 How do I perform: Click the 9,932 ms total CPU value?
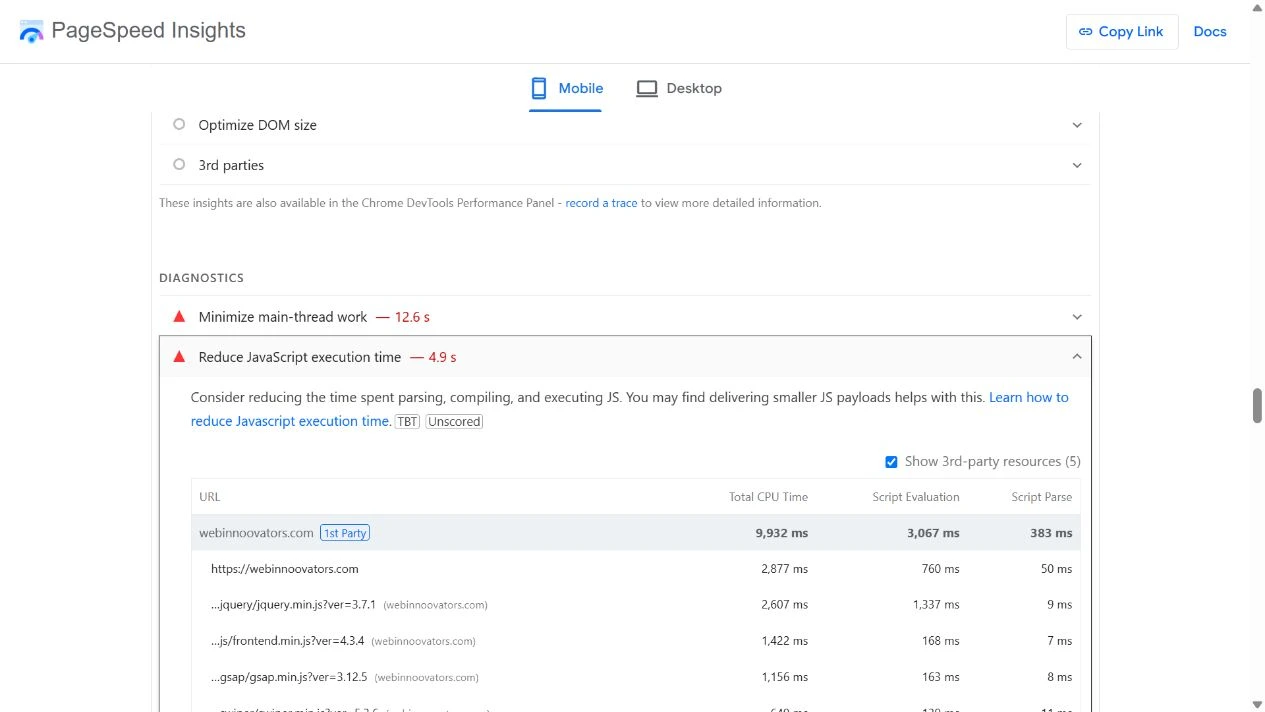click(782, 533)
